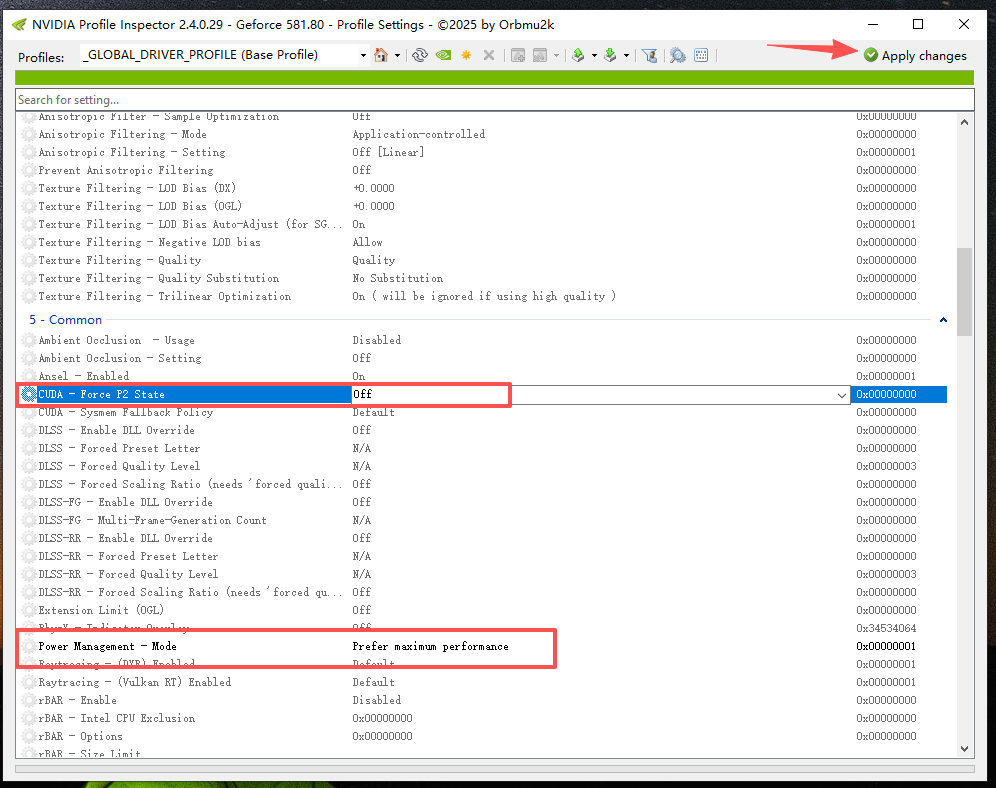Click the gear icon beside Extension Limit (OGL)

click(29, 610)
